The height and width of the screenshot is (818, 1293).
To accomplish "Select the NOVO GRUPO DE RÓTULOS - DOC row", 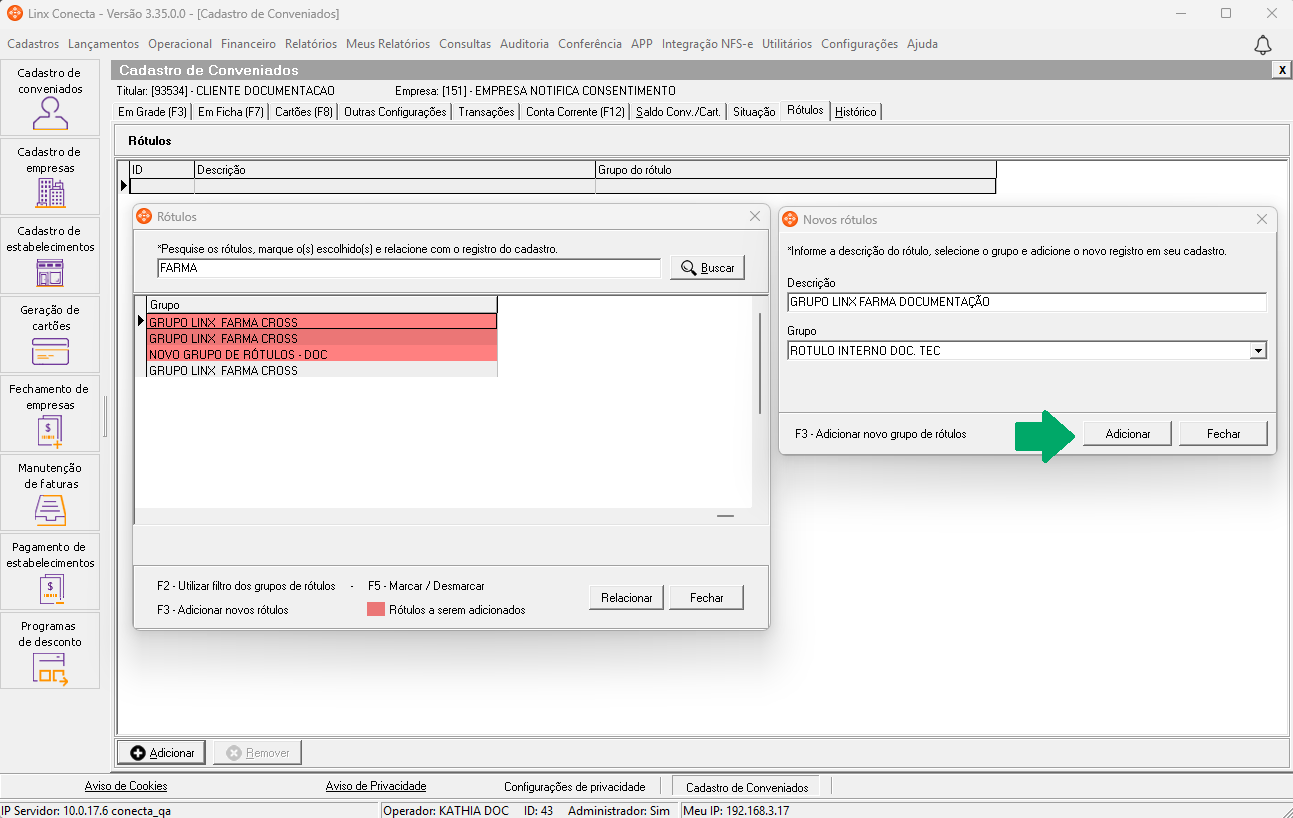I will point(322,355).
